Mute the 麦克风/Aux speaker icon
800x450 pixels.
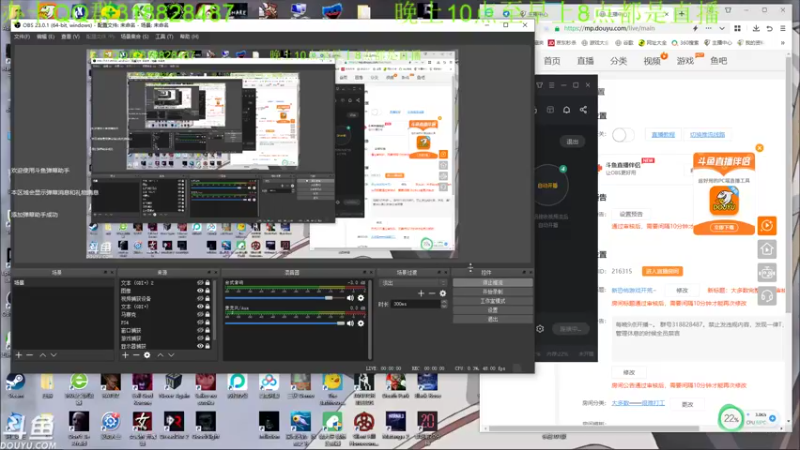(x=350, y=323)
